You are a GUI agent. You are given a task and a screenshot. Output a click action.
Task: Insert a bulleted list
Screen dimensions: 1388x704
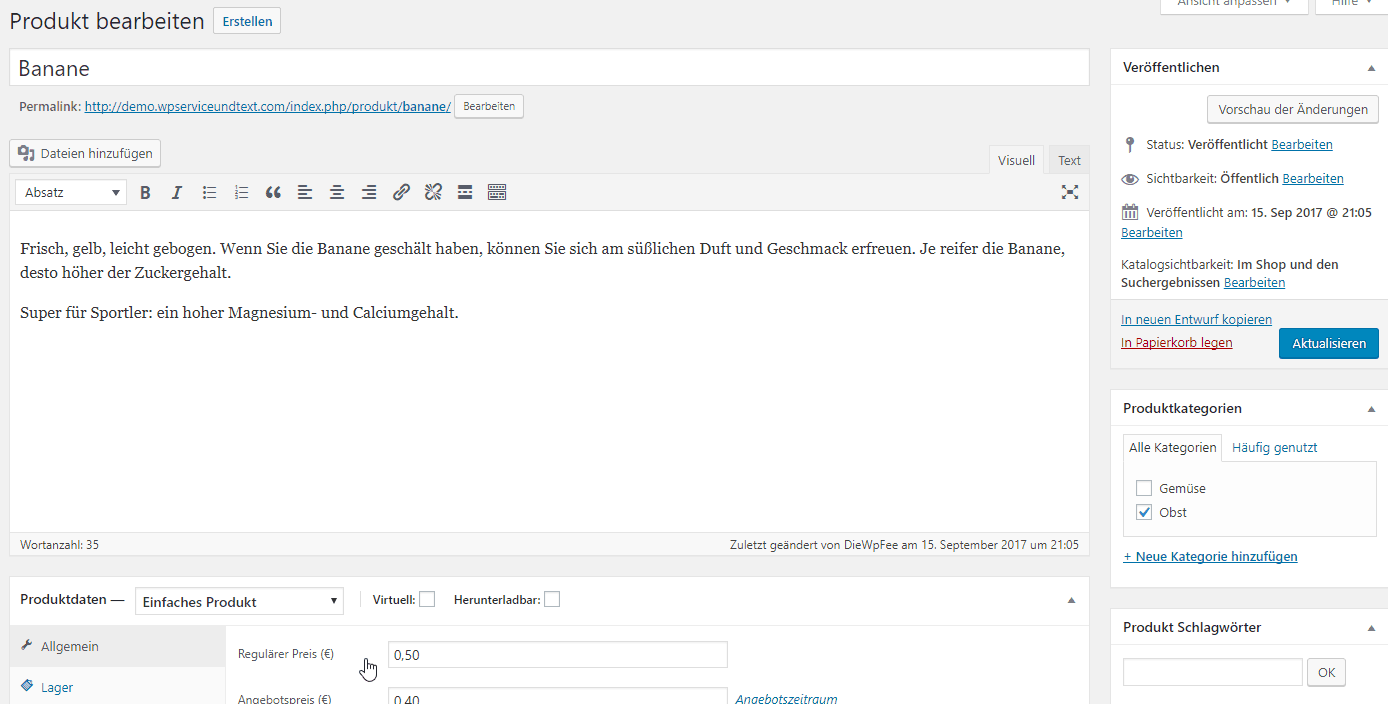(209, 191)
